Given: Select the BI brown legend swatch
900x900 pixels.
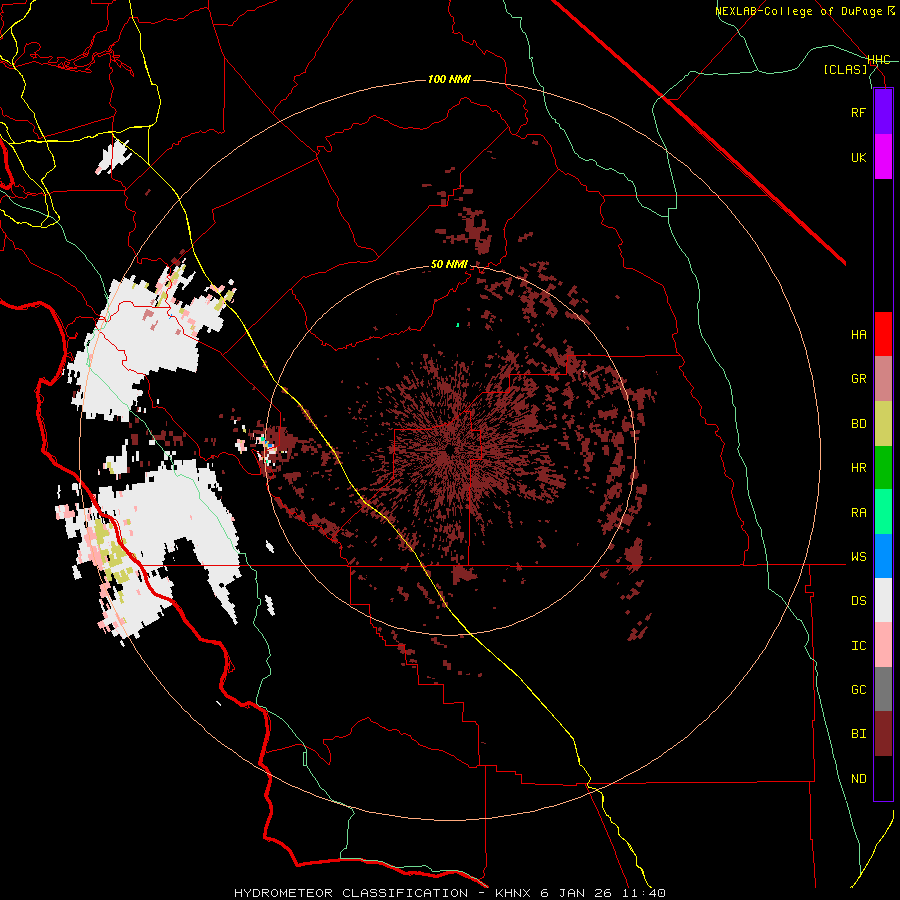Looking at the screenshot, I should [x=883, y=734].
